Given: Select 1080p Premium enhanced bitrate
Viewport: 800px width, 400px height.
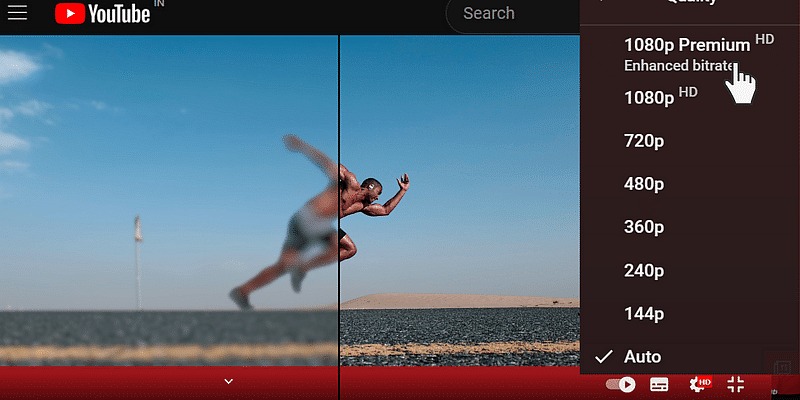Looking at the screenshot, I should coord(686,54).
